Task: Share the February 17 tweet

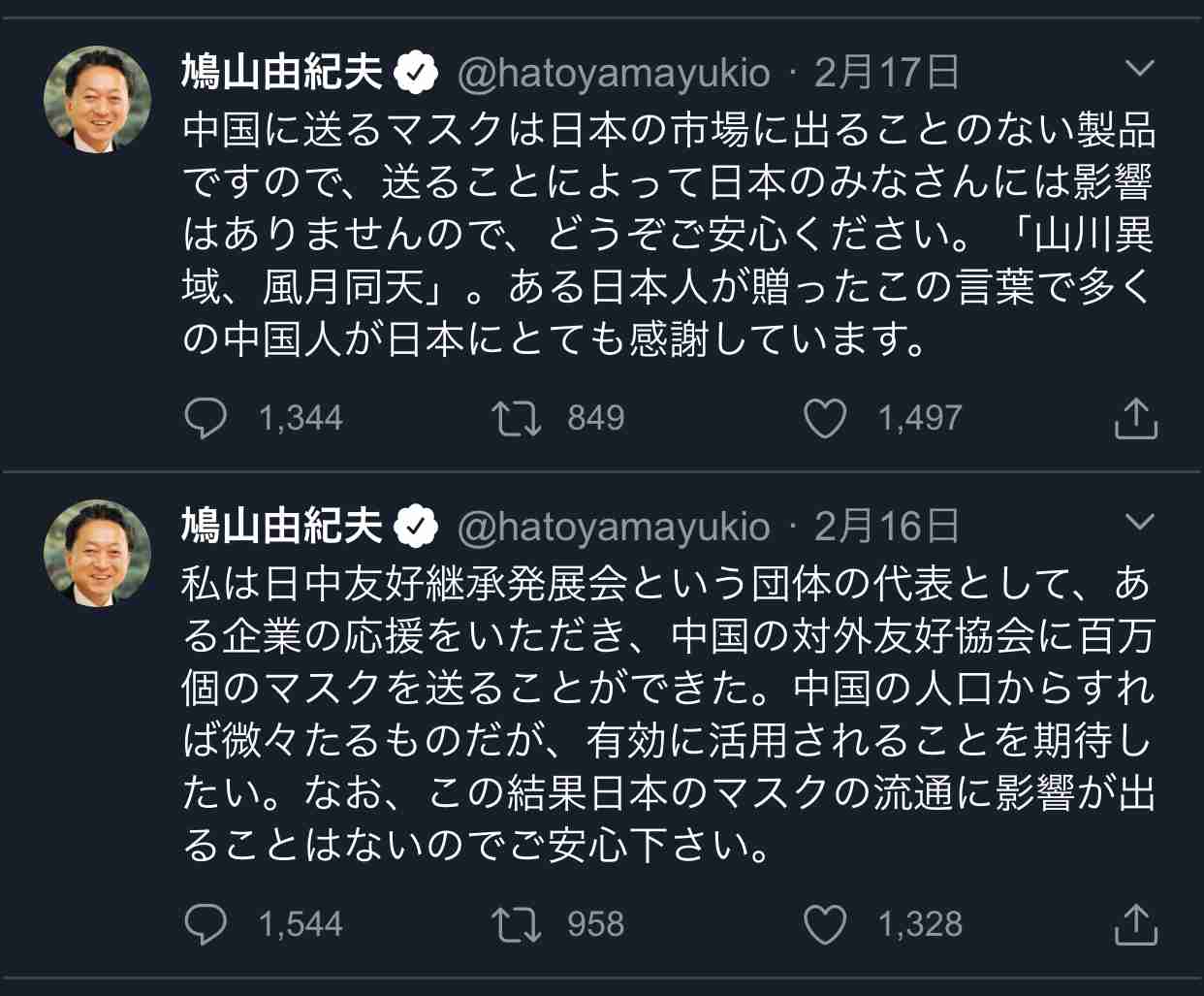Action: pyautogui.click(x=1135, y=418)
